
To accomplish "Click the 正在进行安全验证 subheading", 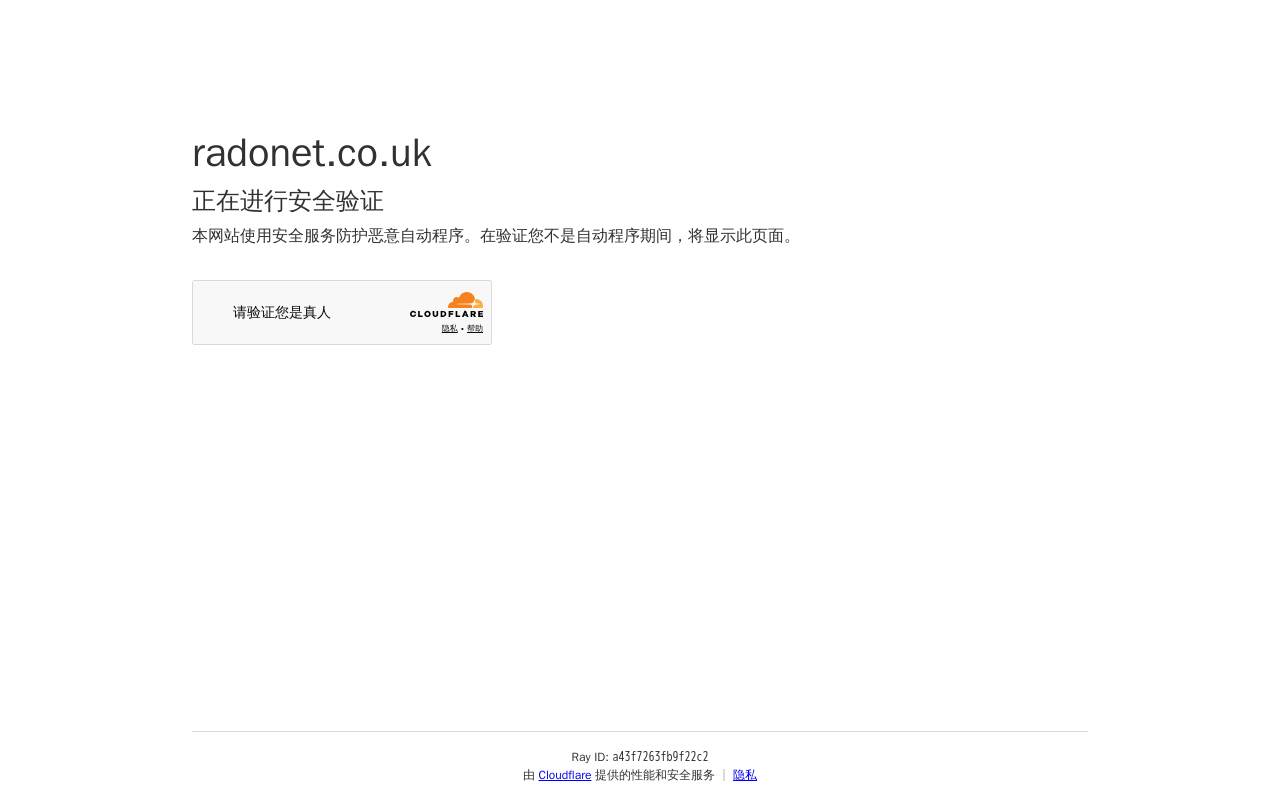I will pos(288,201).
